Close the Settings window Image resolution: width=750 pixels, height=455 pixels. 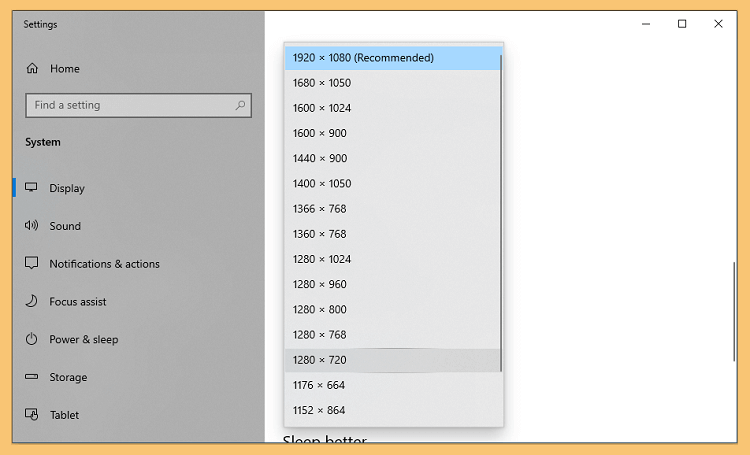click(x=718, y=24)
